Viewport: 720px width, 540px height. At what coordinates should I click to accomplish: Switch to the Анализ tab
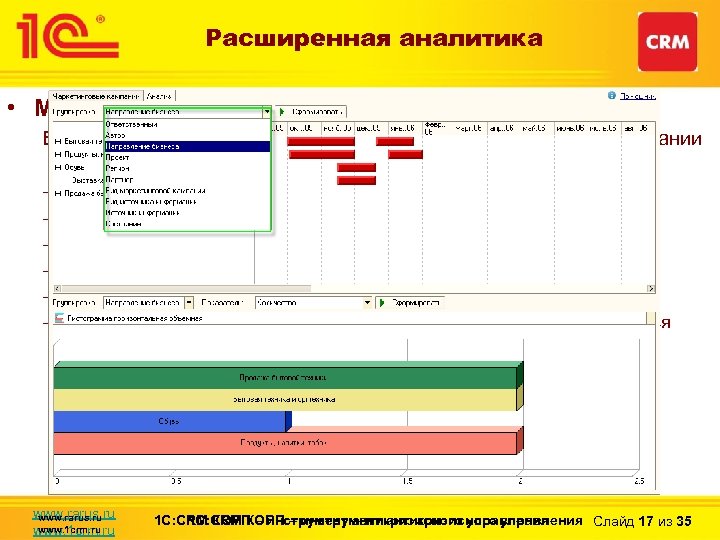pyautogui.click(x=159, y=96)
